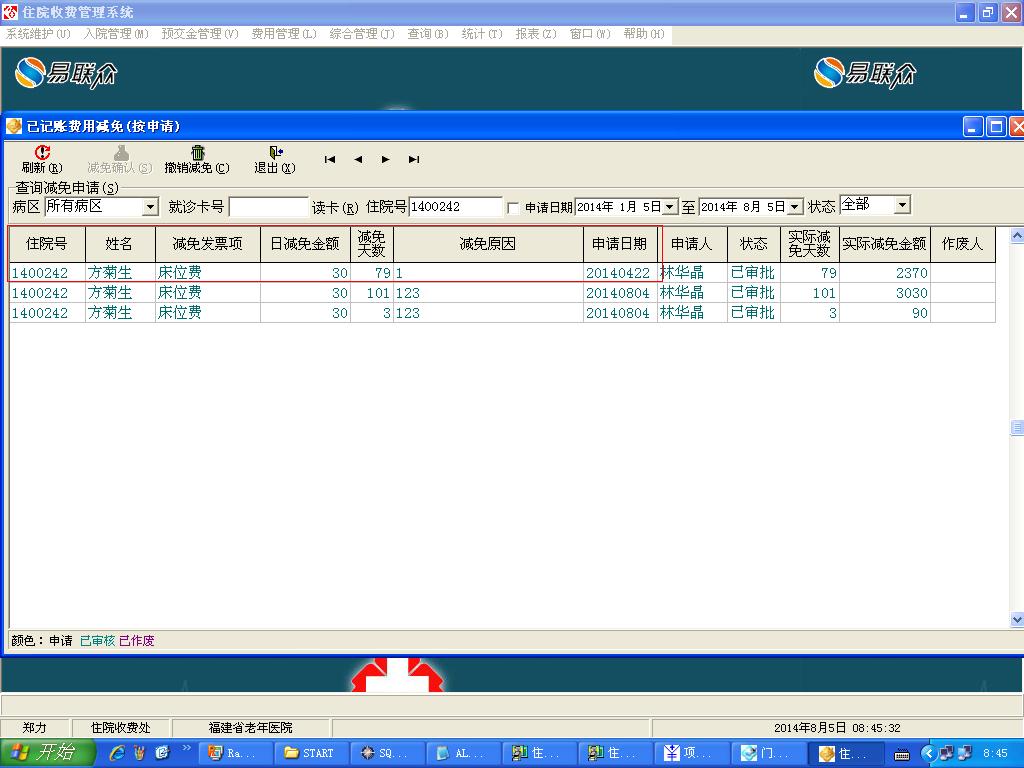Open the 入院管理 menu

click(x=116, y=33)
